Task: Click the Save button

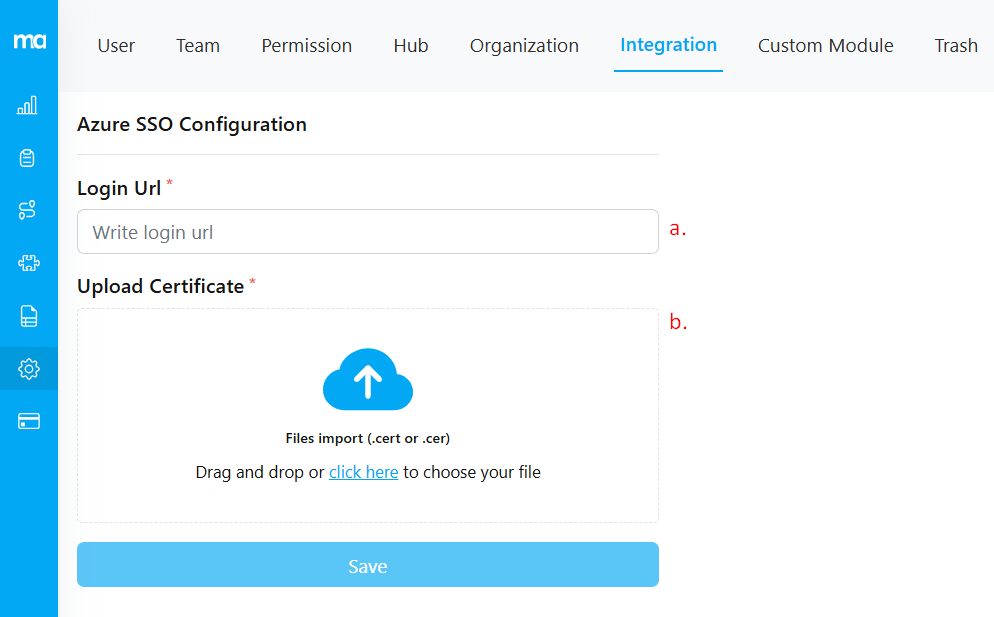Action: click(x=367, y=564)
